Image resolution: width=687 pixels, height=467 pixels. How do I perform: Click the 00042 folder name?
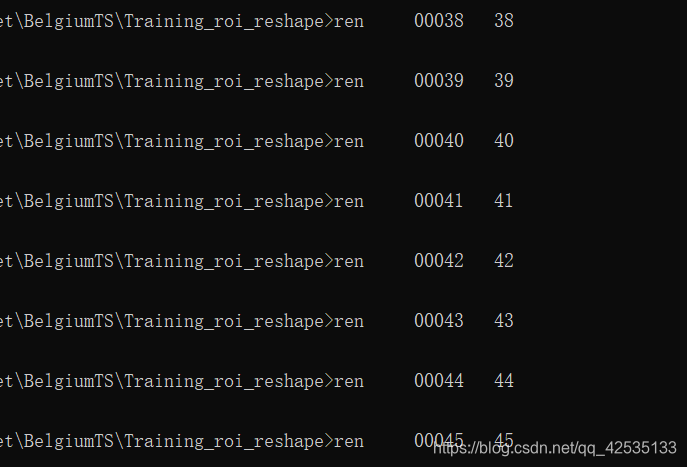[439, 261]
